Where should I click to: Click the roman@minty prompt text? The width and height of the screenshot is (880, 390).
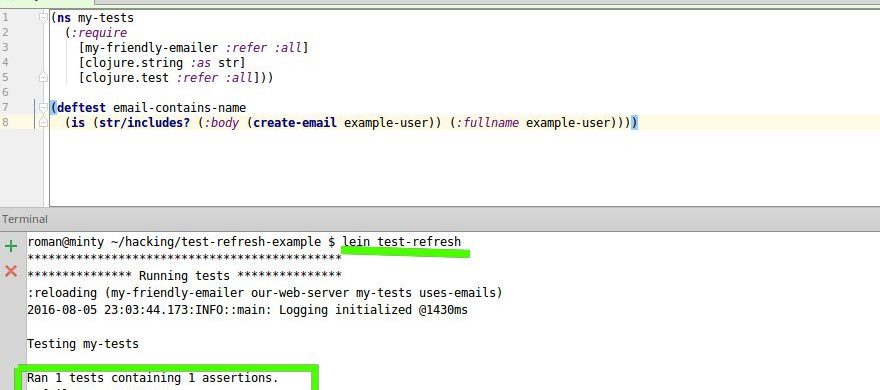coord(66,242)
